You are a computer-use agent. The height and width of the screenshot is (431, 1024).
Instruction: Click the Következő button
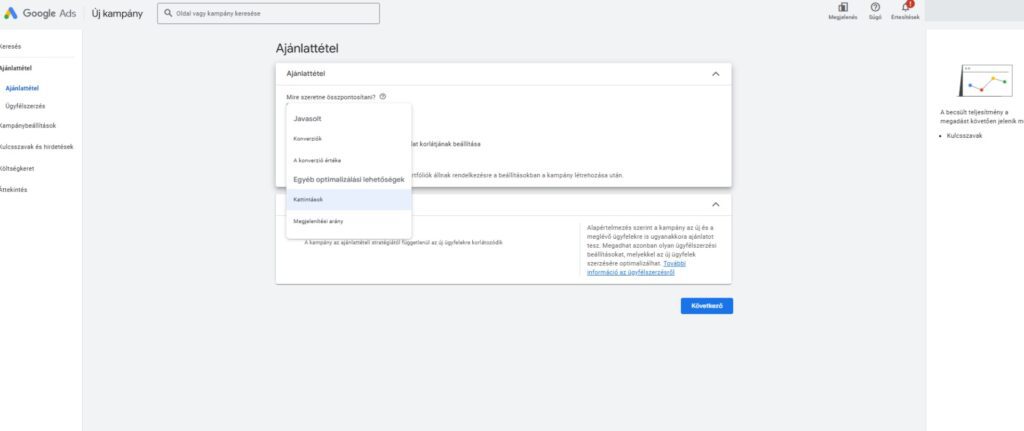point(706,306)
